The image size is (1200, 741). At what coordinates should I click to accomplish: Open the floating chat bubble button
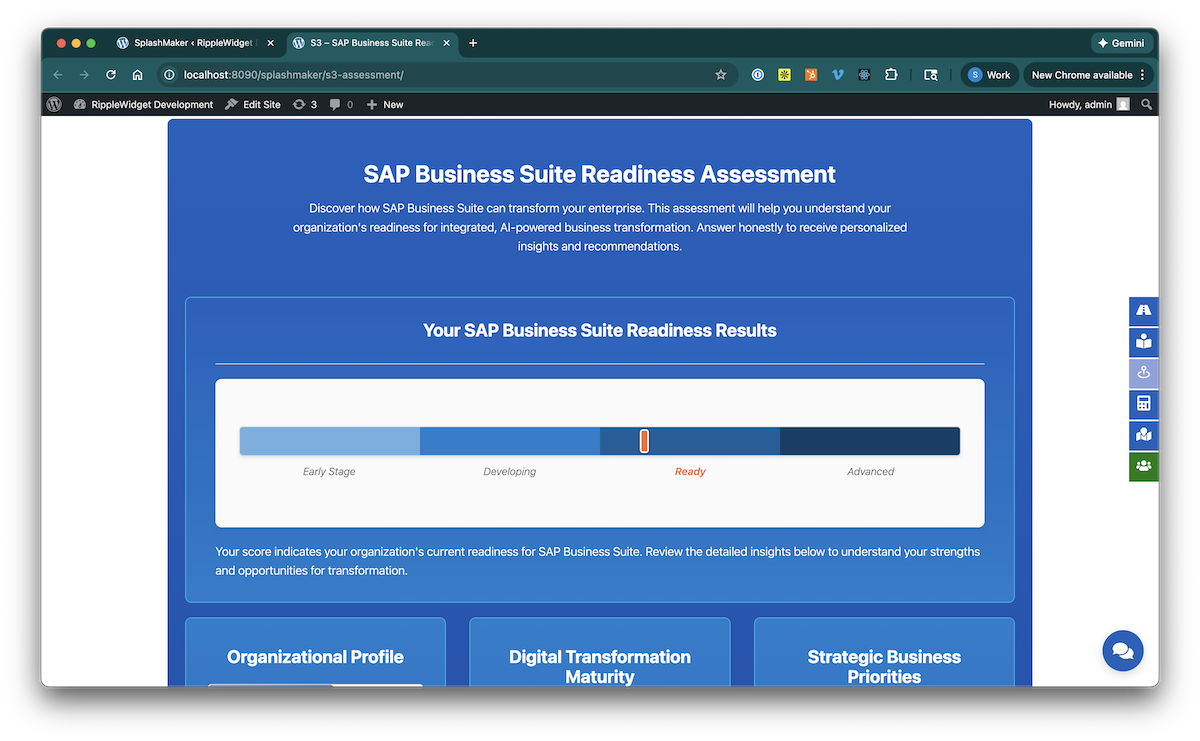(x=1122, y=651)
